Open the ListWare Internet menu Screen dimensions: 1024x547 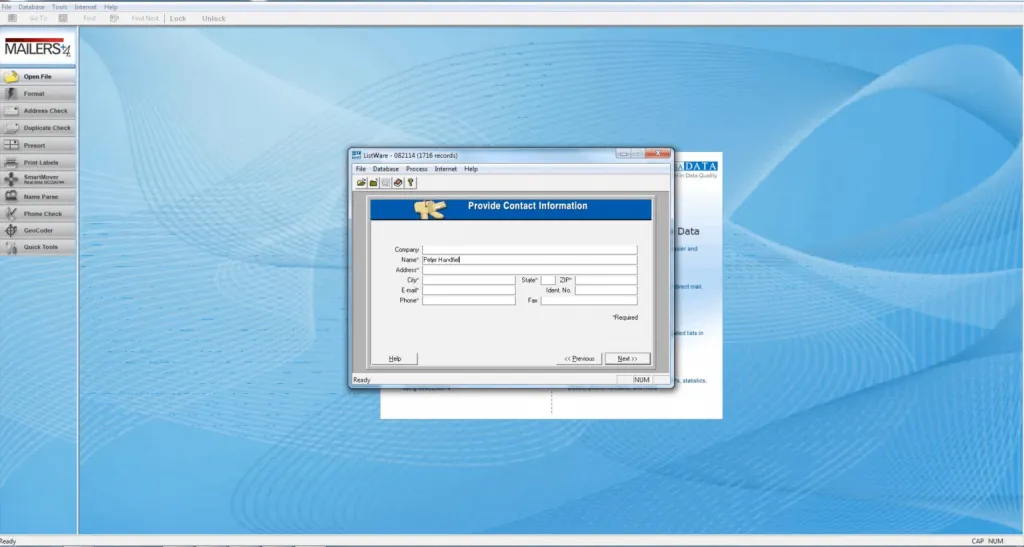point(446,169)
